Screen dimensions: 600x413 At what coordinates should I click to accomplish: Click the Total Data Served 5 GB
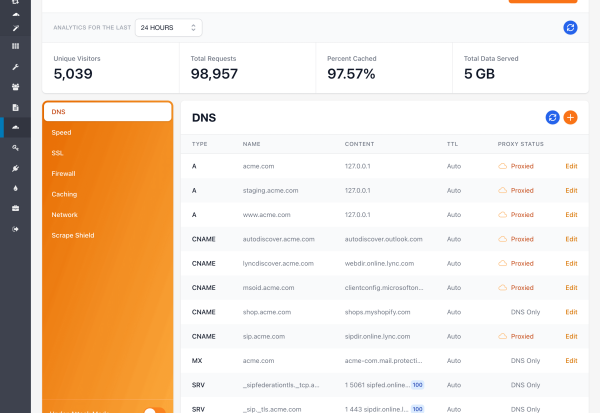click(x=479, y=73)
